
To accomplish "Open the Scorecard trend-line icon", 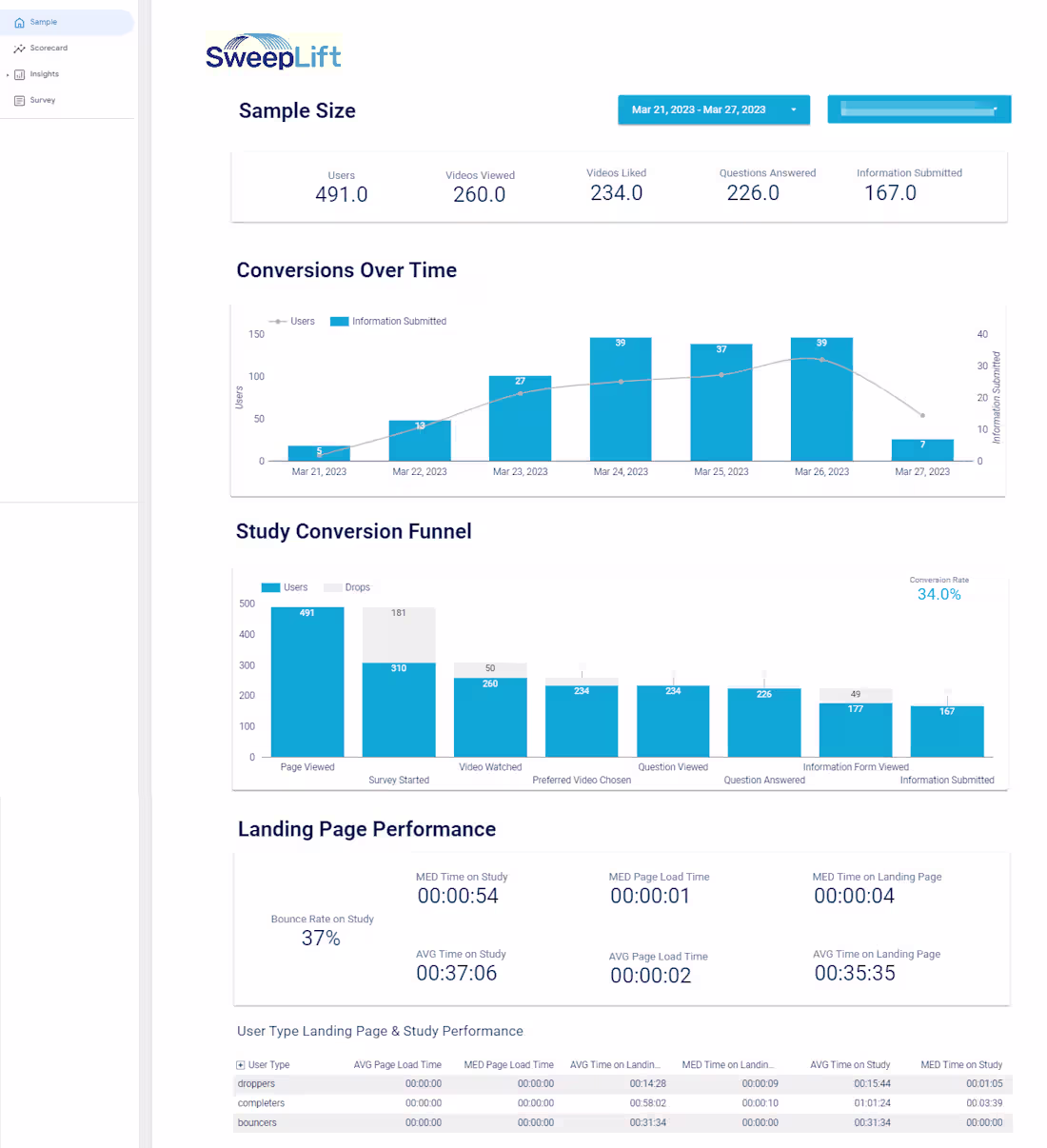I will 20,48.
